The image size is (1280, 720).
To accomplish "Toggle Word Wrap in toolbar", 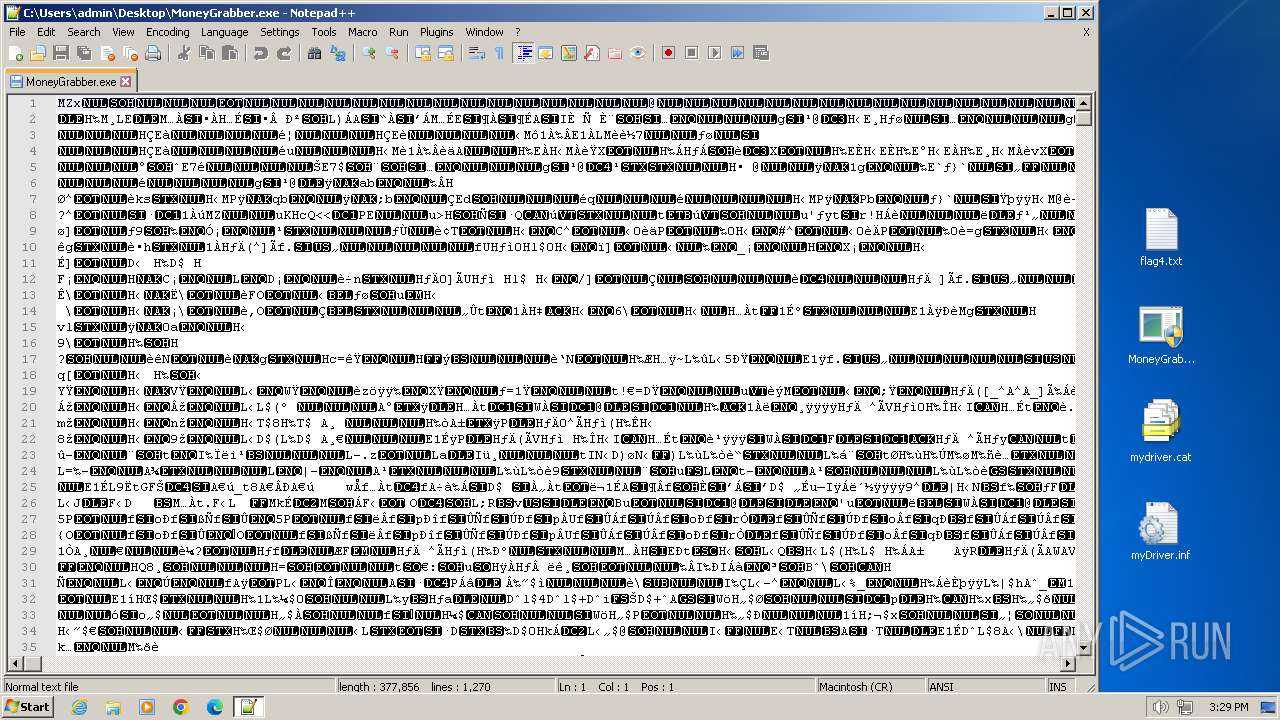I will tap(477, 53).
